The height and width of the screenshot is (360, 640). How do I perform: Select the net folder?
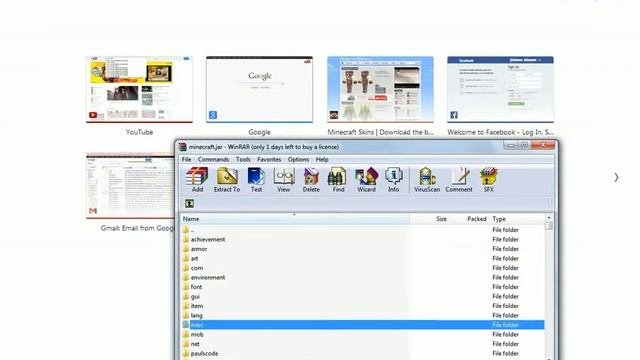click(363, 344)
